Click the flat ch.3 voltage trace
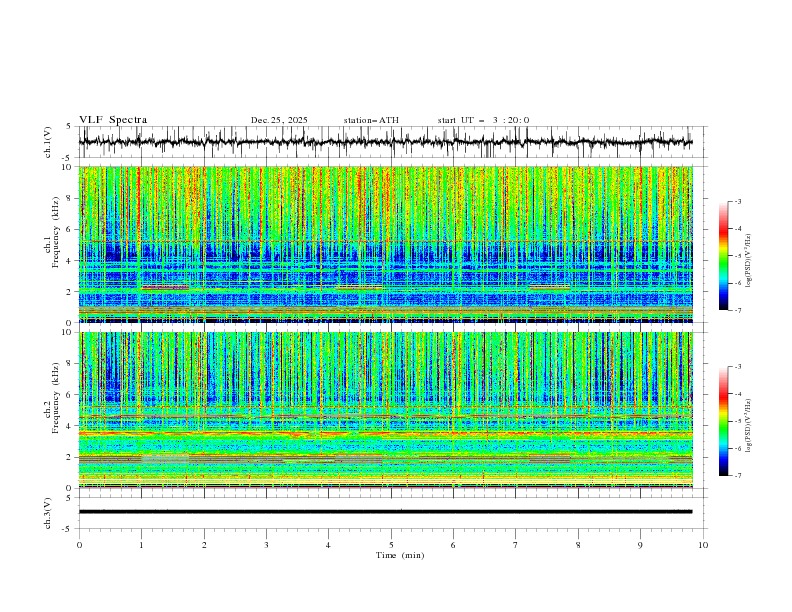Viewport: 792px width, 612px height. click(390, 511)
